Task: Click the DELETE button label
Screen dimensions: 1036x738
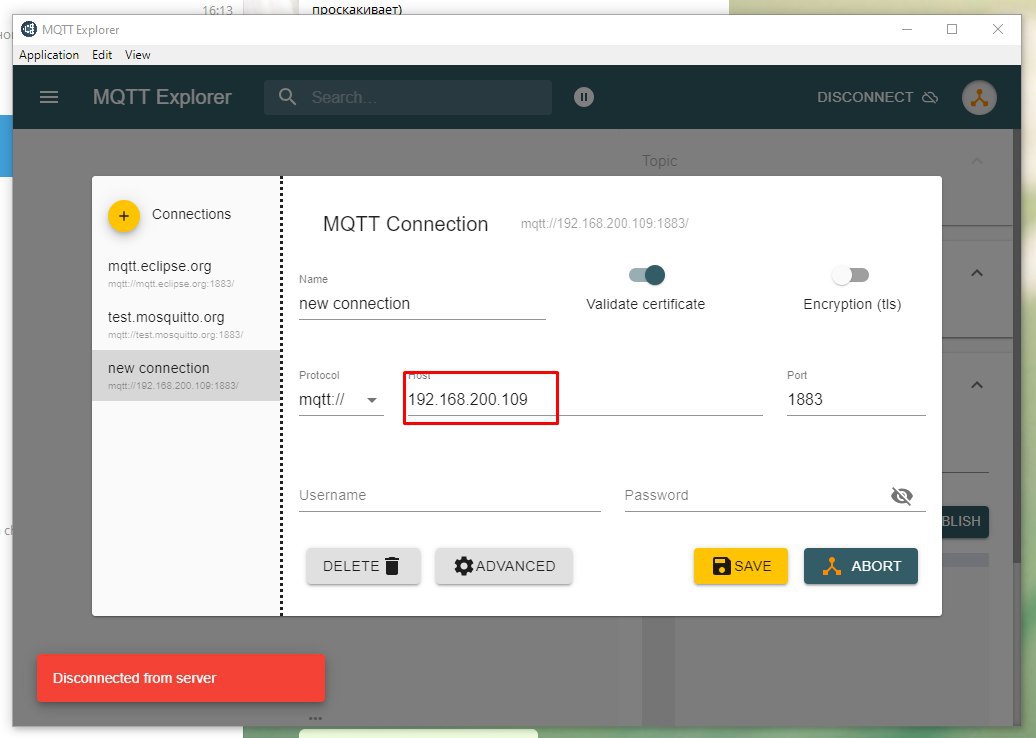Action: point(351,566)
